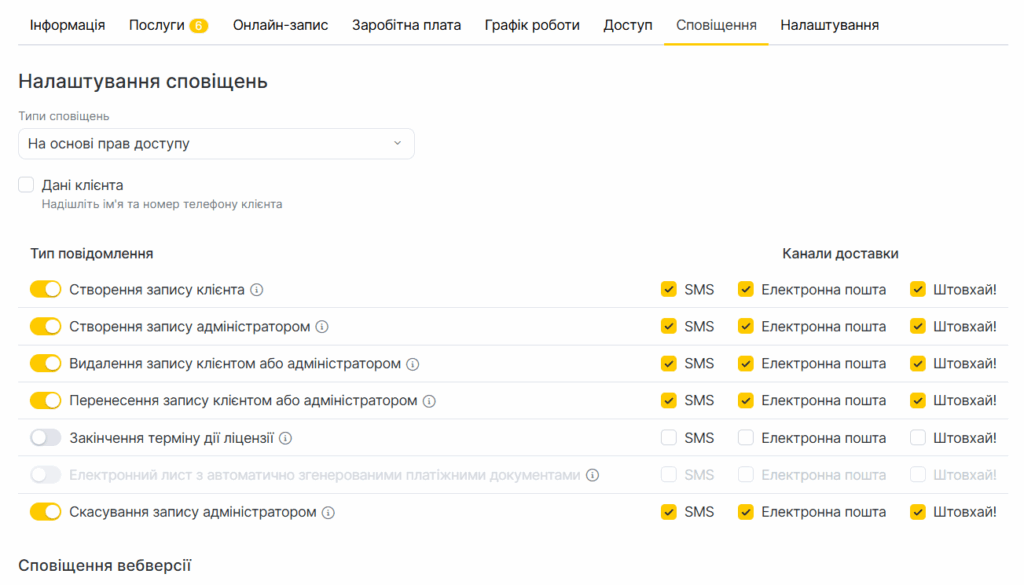Viewport: 1024px width, 585px height.
Task: Click the chevron arrow in notification type selector
Action: (397, 144)
